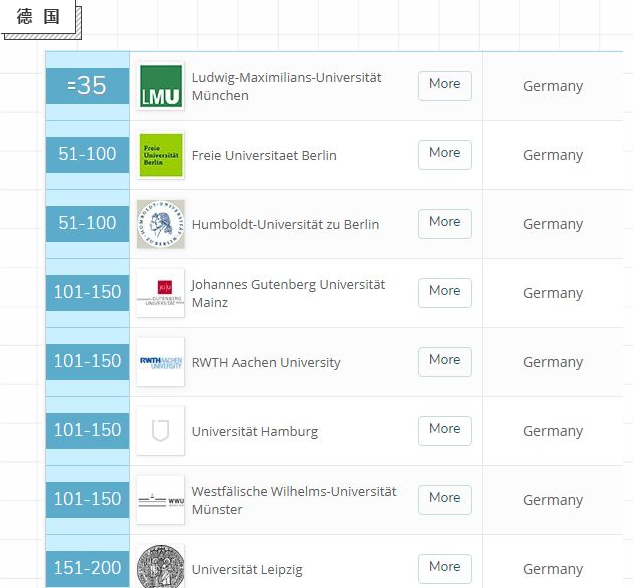Image resolution: width=633 pixels, height=588 pixels.
Task: Select Germany in the Universität Leipzig row
Action: point(553,569)
